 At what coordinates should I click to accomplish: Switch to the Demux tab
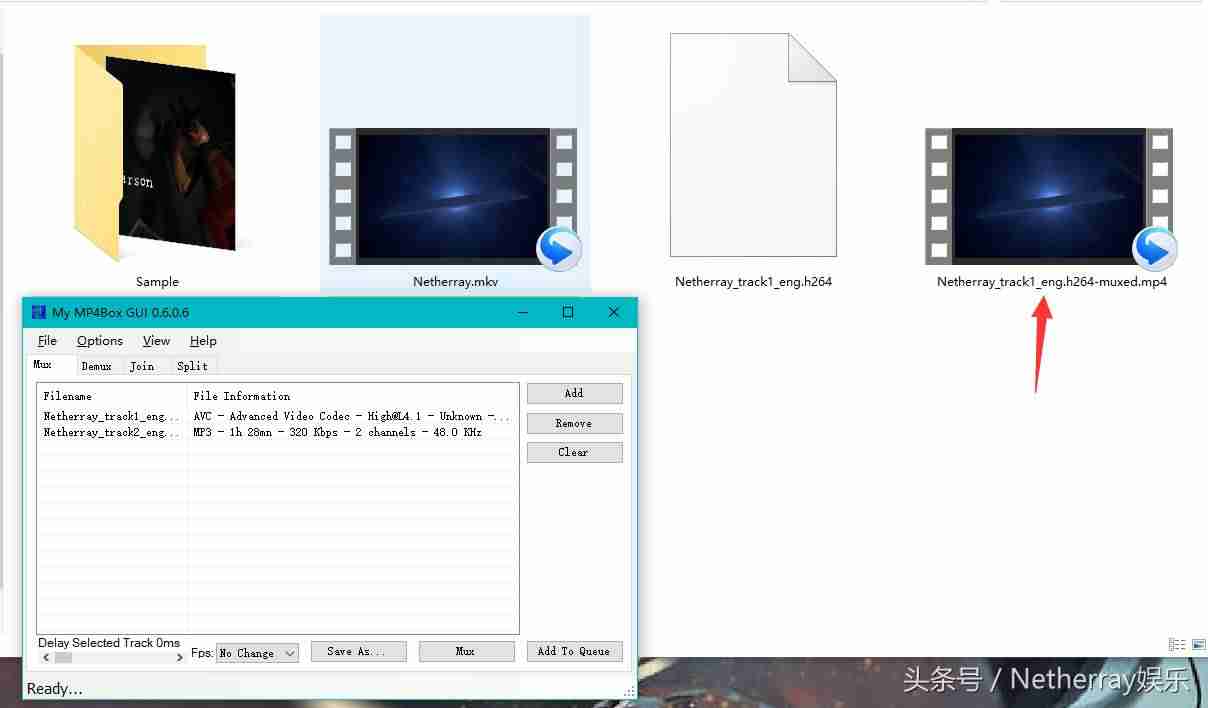[x=97, y=366]
